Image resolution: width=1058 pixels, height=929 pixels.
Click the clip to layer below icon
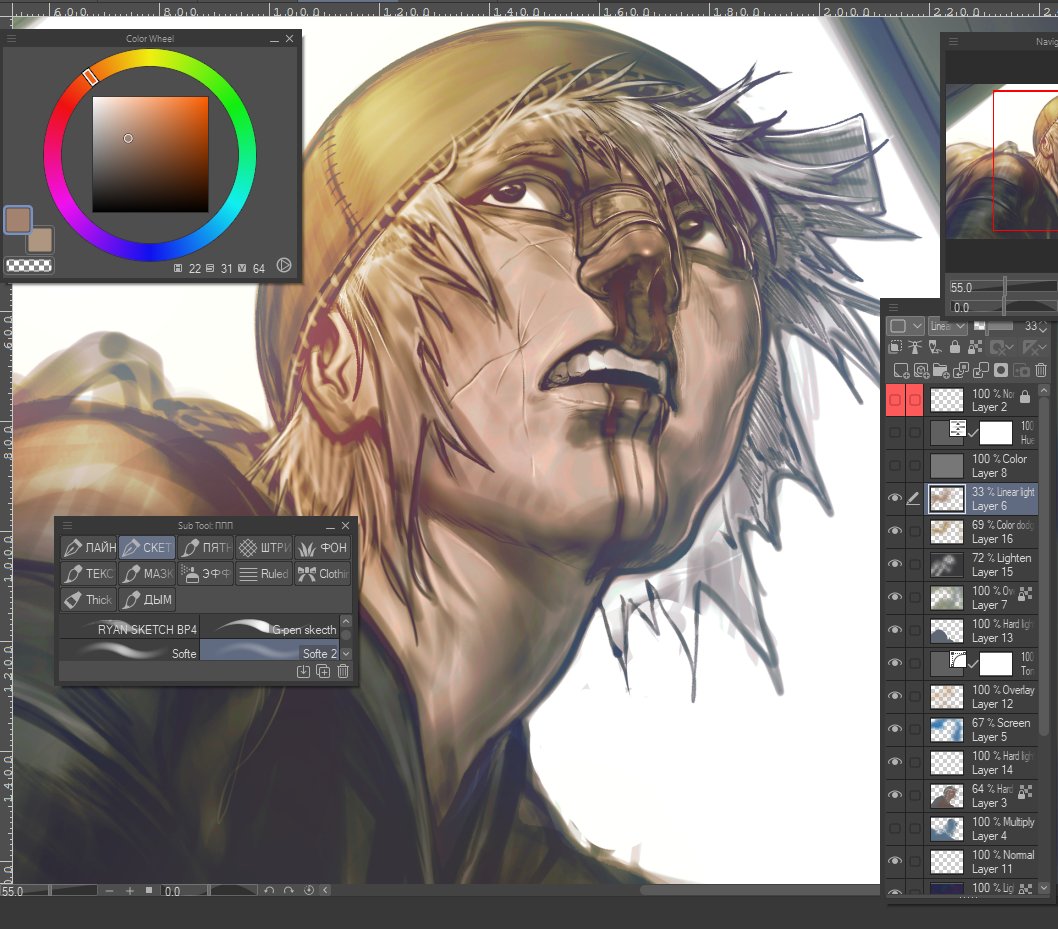[895, 347]
